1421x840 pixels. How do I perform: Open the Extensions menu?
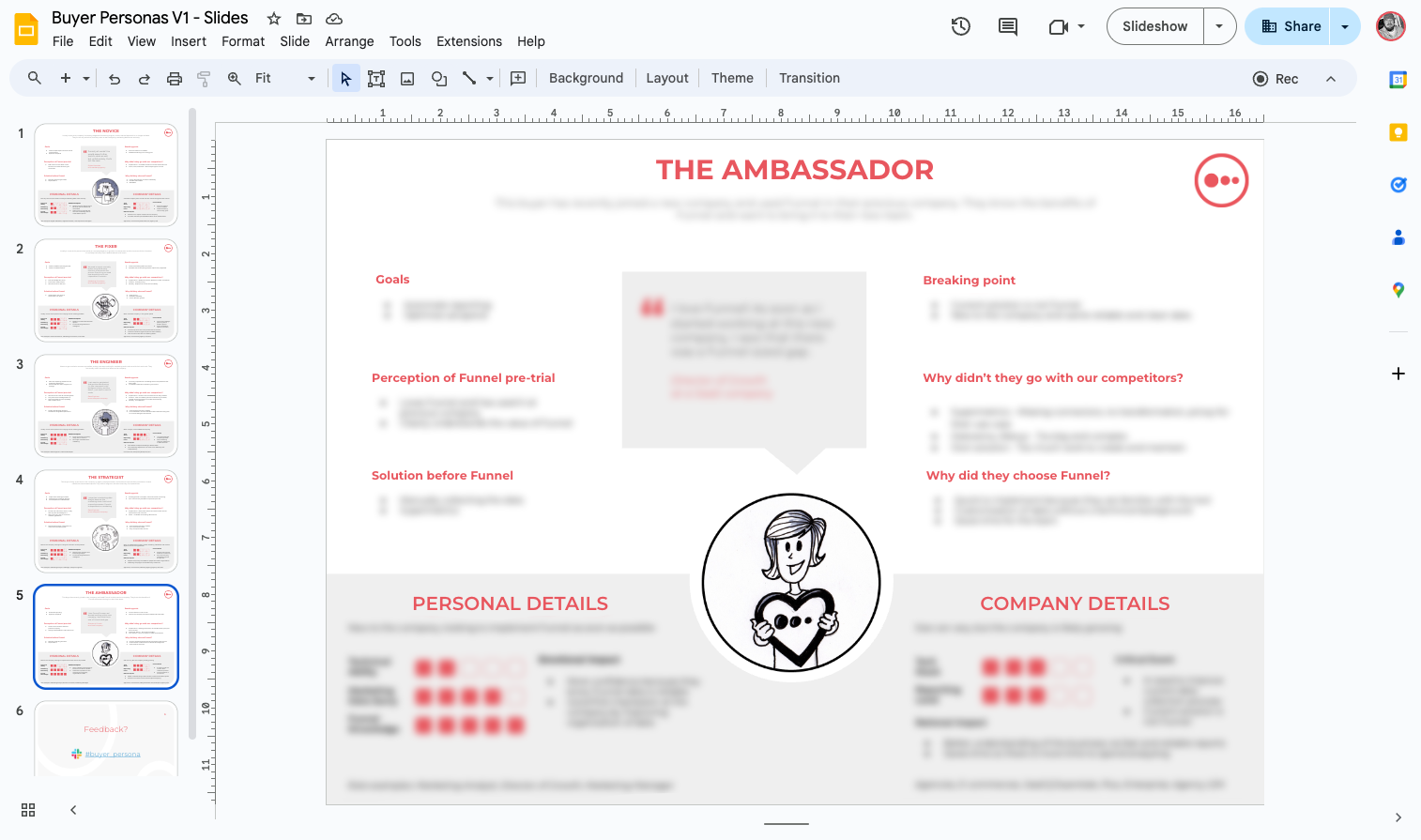pyautogui.click(x=469, y=41)
